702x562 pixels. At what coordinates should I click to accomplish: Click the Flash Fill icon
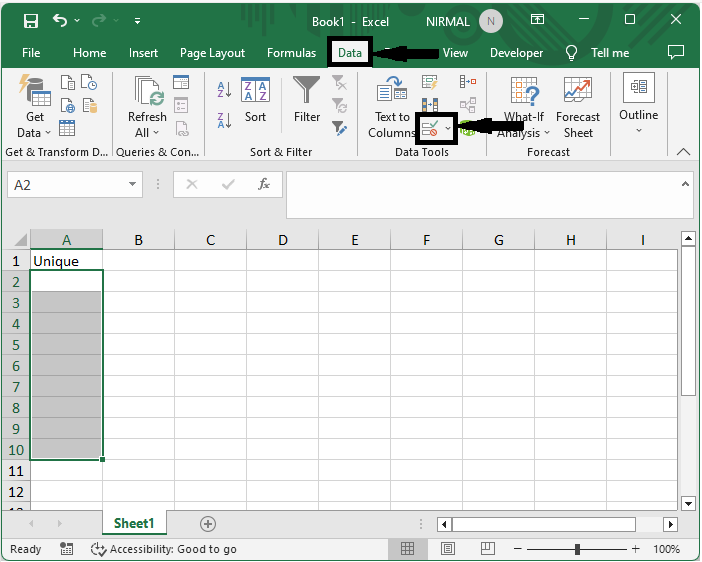pos(430,82)
